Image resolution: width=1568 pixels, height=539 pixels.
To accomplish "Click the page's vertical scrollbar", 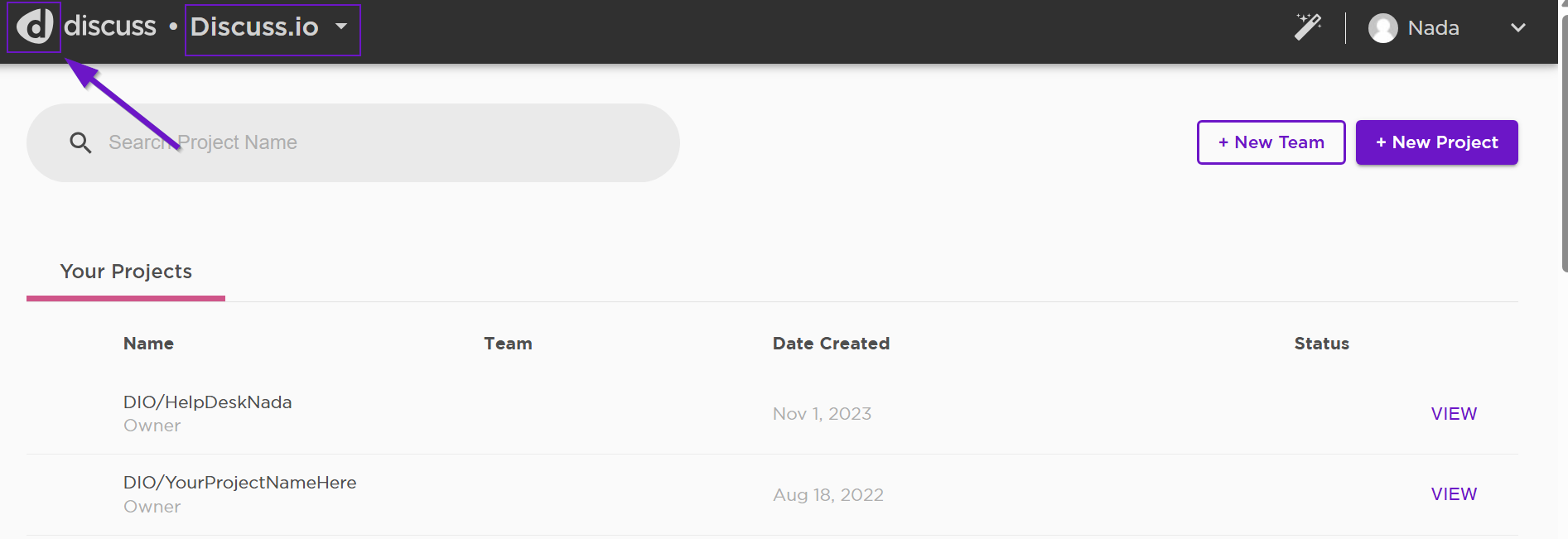I will (x=1564, y=142).
